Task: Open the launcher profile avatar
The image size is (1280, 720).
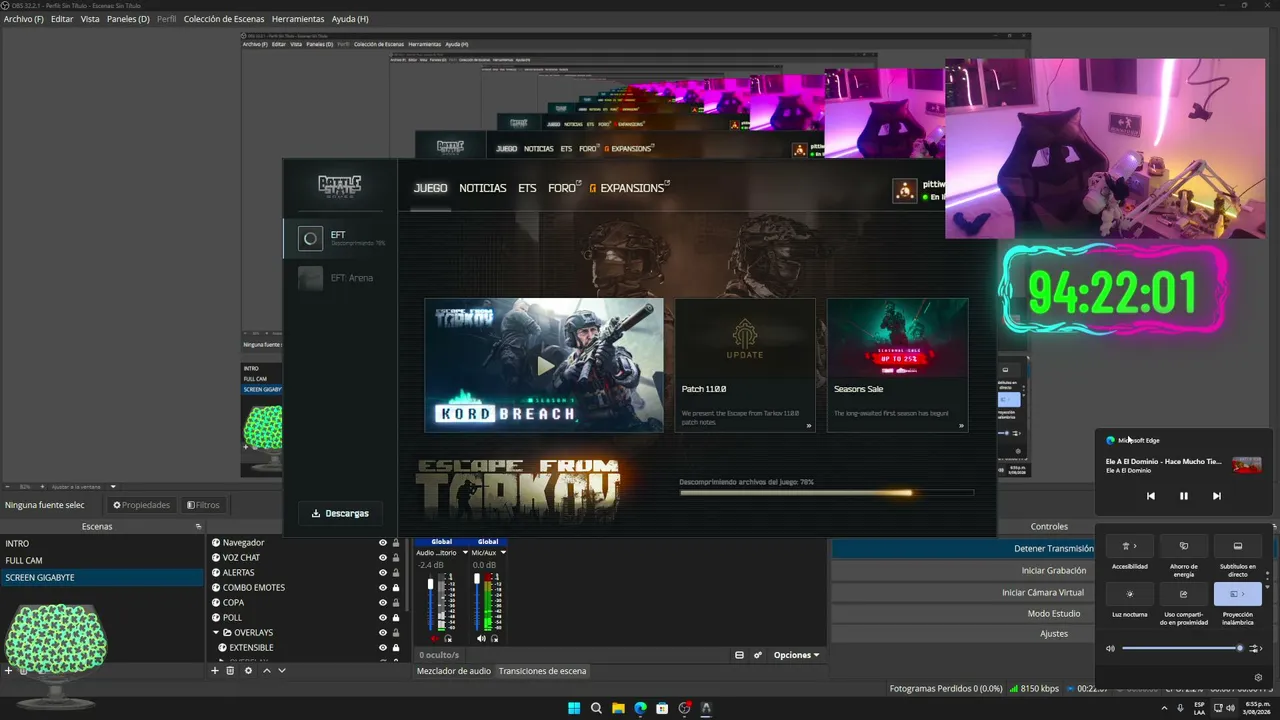Action: coord(905,190)
